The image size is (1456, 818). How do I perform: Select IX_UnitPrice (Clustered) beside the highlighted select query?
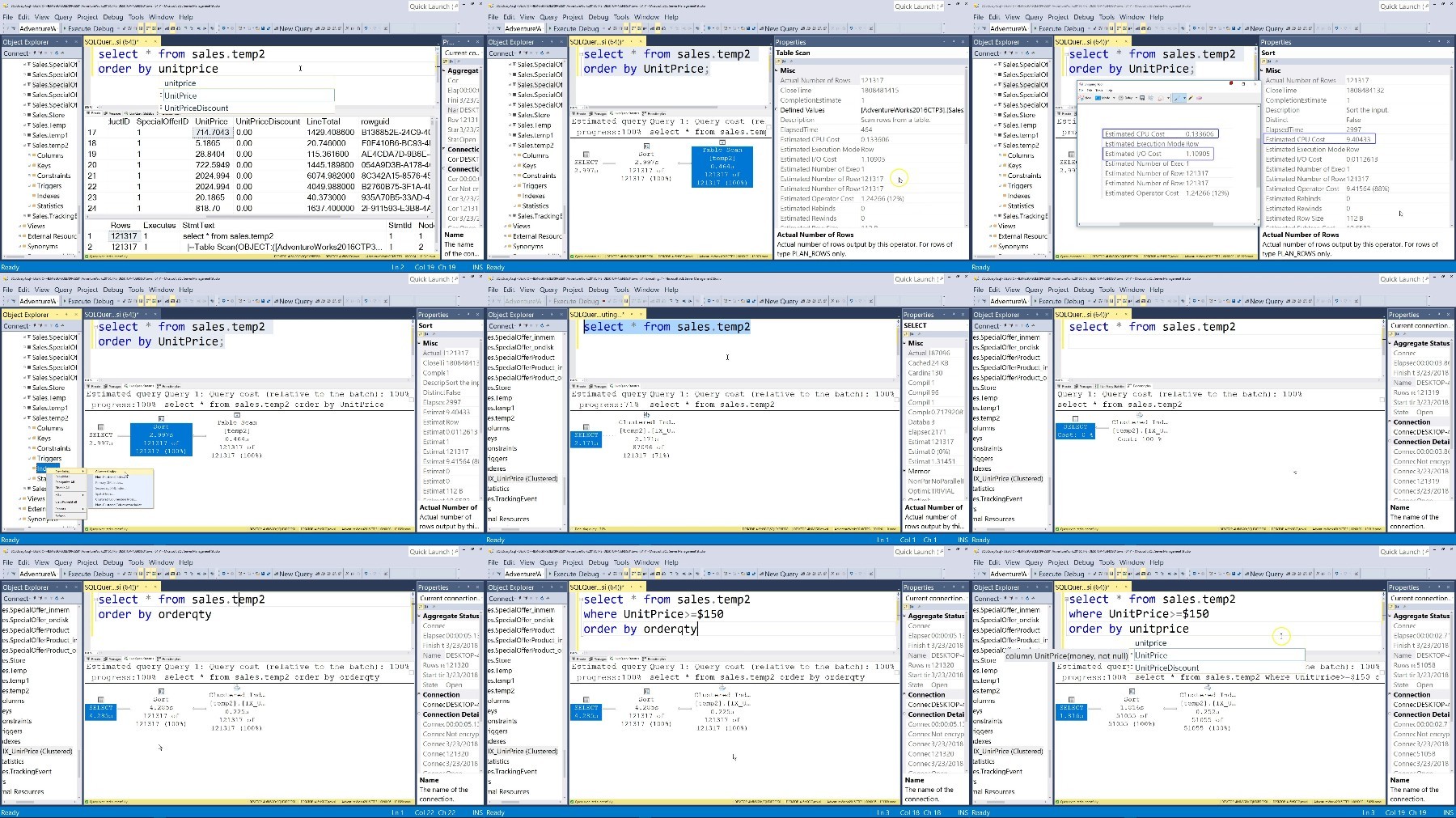point(523,479)
